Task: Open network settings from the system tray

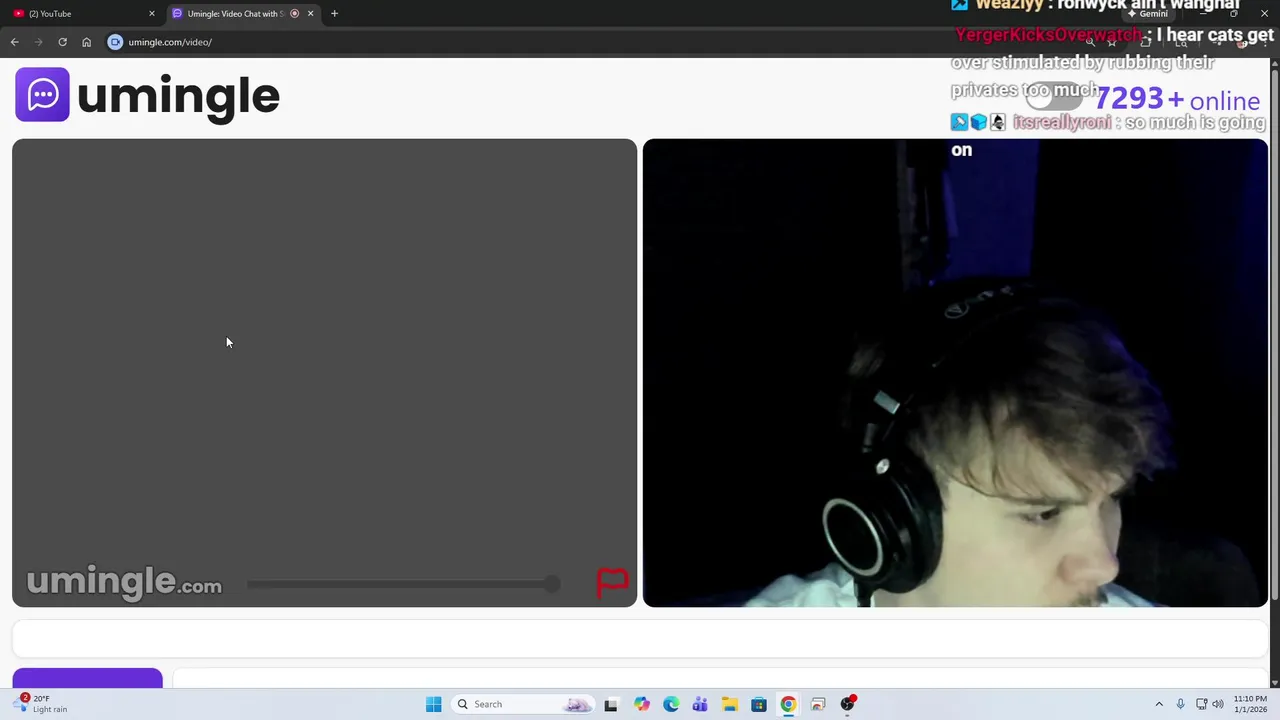Action: coord(1201,704)
